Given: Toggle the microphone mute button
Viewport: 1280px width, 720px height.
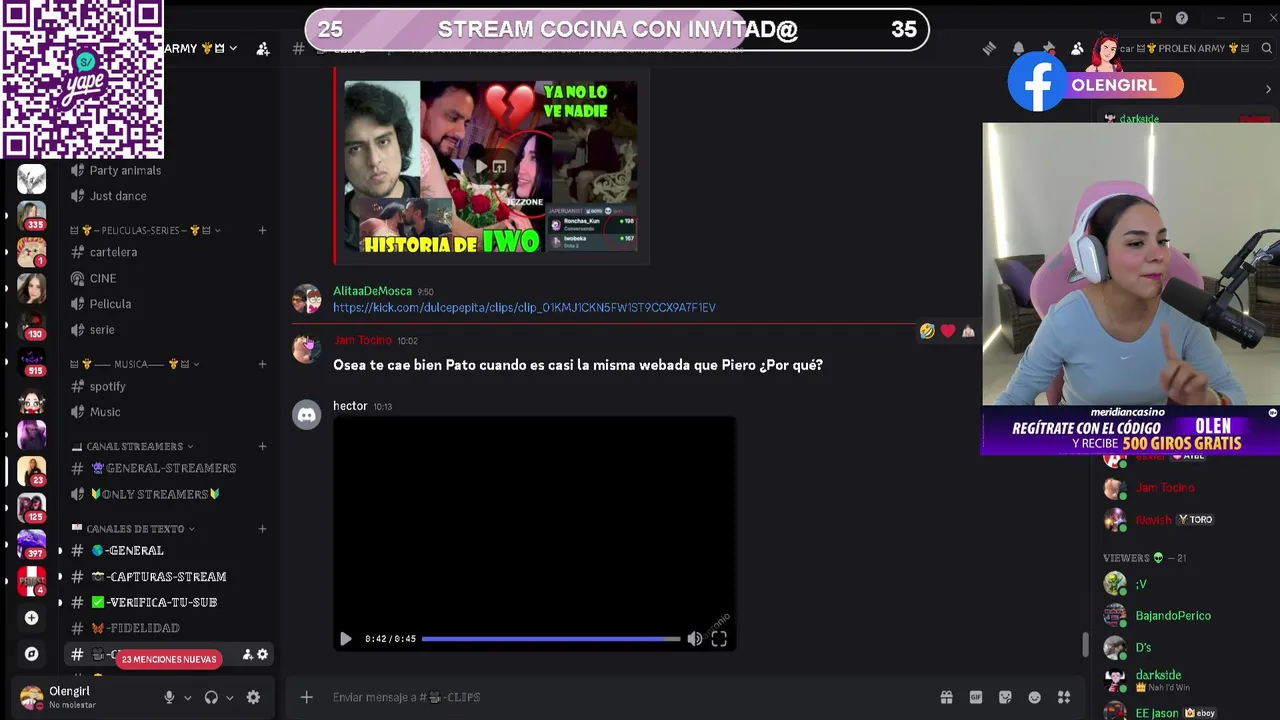Looking at the screenshot, I should click(x=169, y=697).
